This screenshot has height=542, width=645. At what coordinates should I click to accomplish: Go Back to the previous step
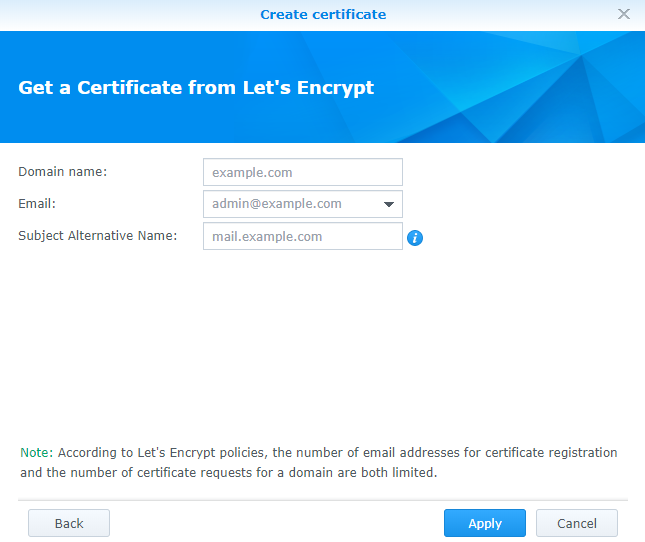[69, 523]
